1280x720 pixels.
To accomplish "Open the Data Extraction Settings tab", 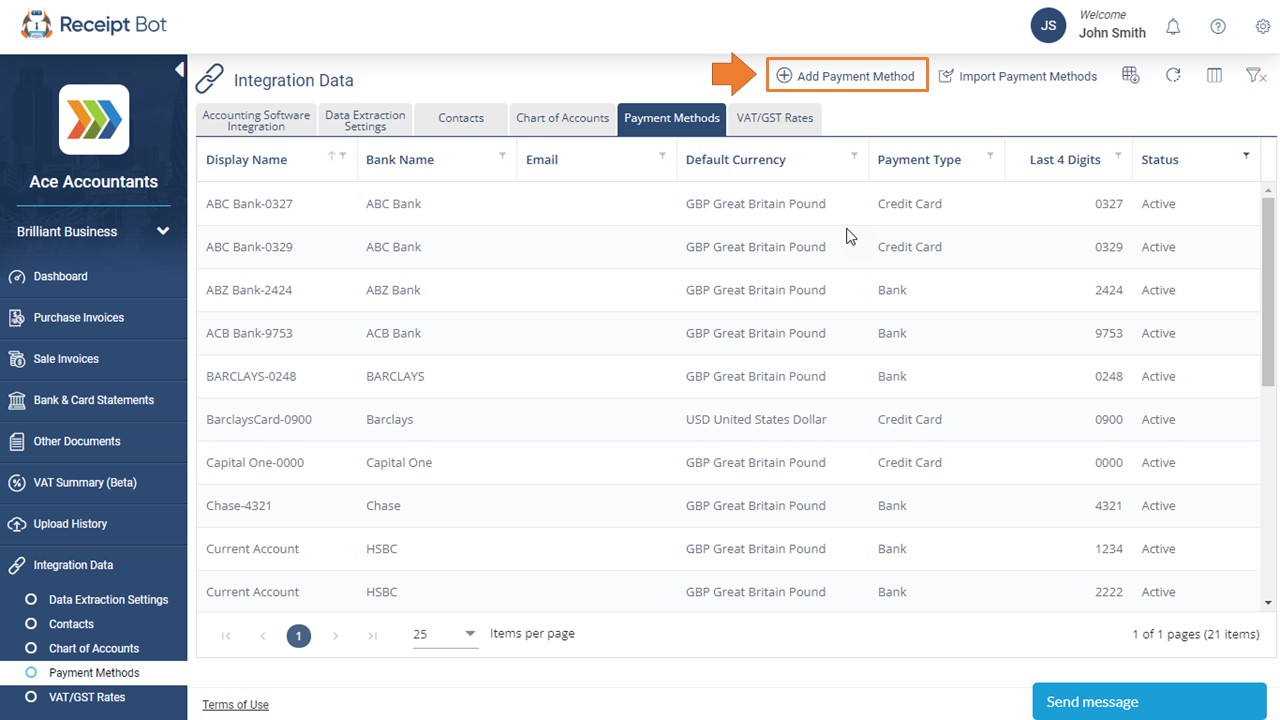I will [365, 120].
